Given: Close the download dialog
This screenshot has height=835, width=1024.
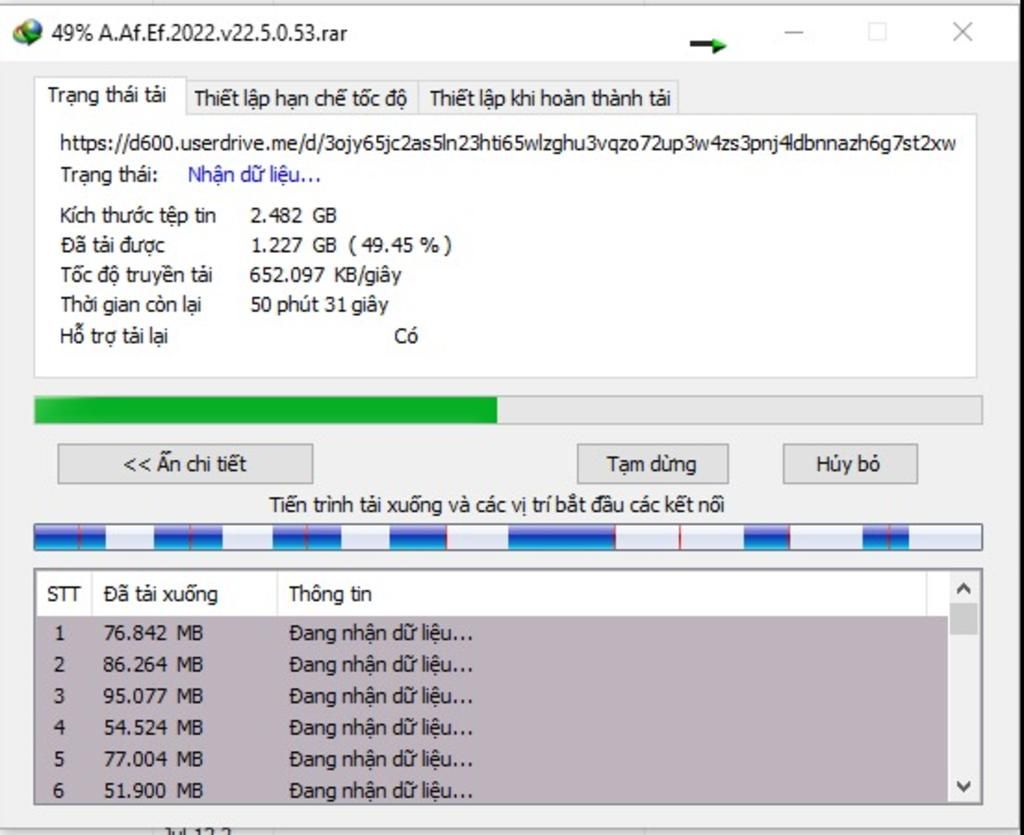Looking at the screenshot, I should [963, 32].
